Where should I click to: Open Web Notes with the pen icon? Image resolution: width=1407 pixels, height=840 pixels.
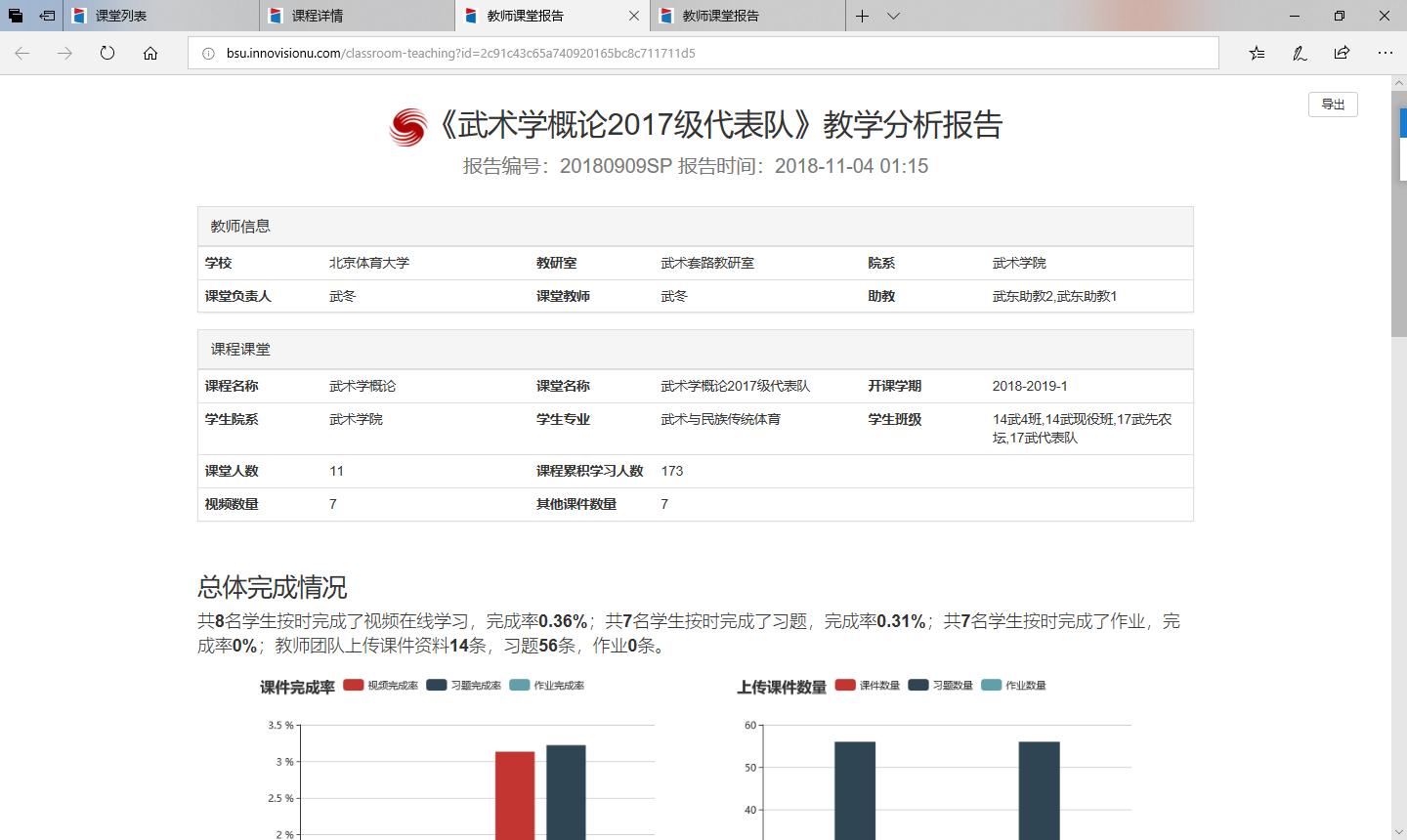pyautogui.click(x=1300, y=54)
